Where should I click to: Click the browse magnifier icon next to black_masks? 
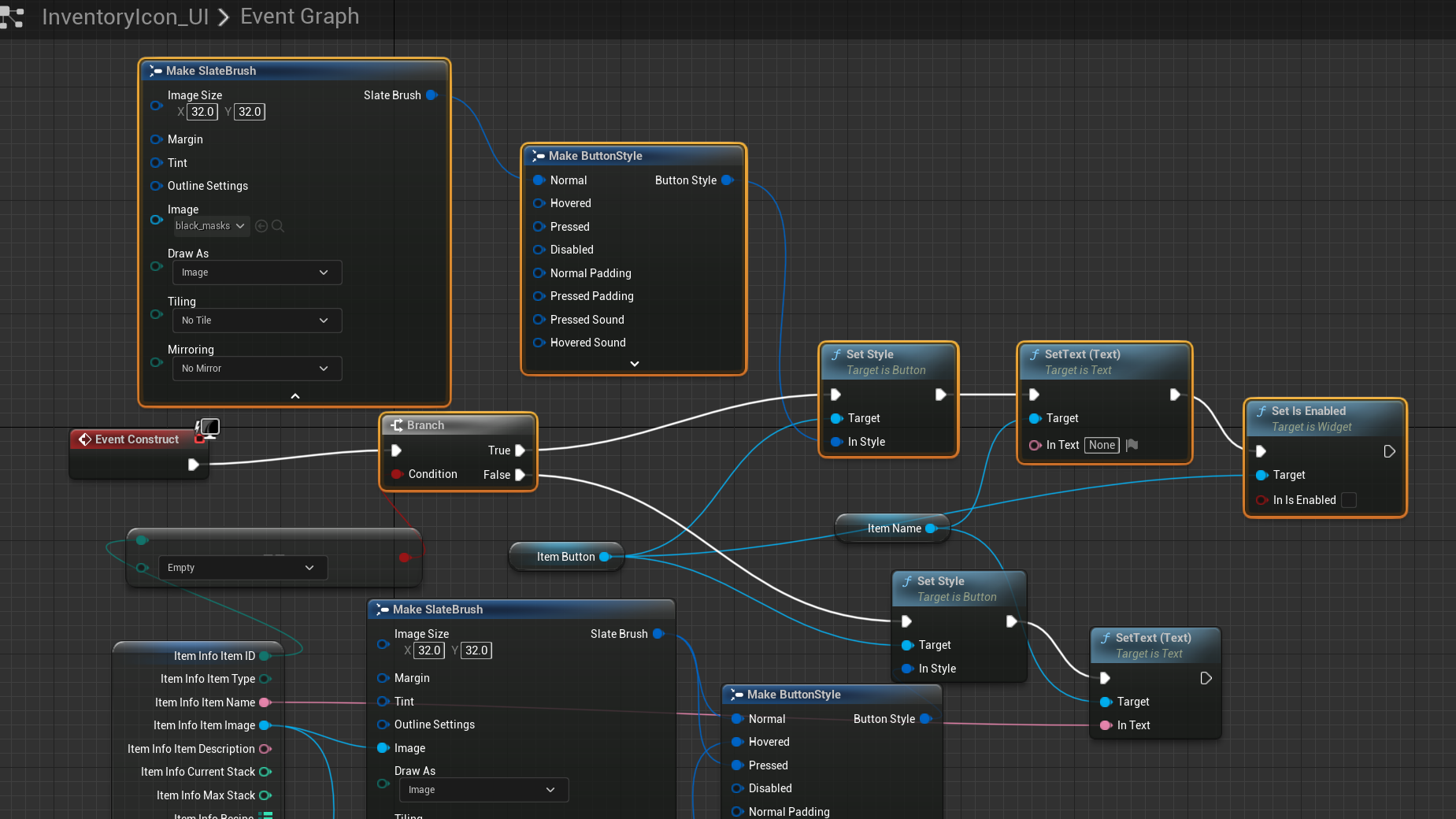(x=278, y=226)
